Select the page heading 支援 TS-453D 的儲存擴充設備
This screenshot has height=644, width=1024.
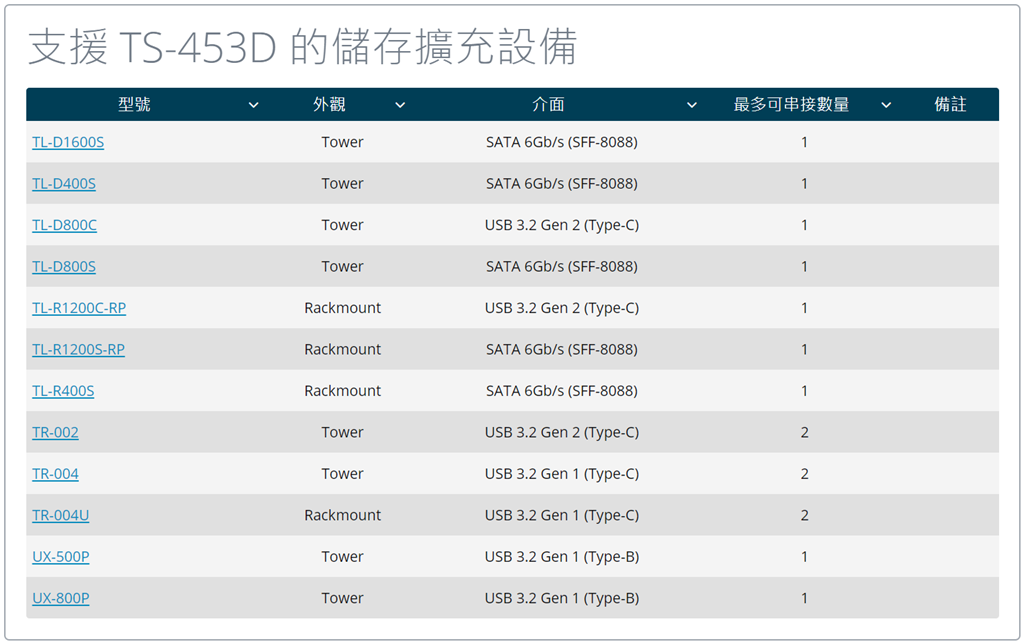pos(303,47)
